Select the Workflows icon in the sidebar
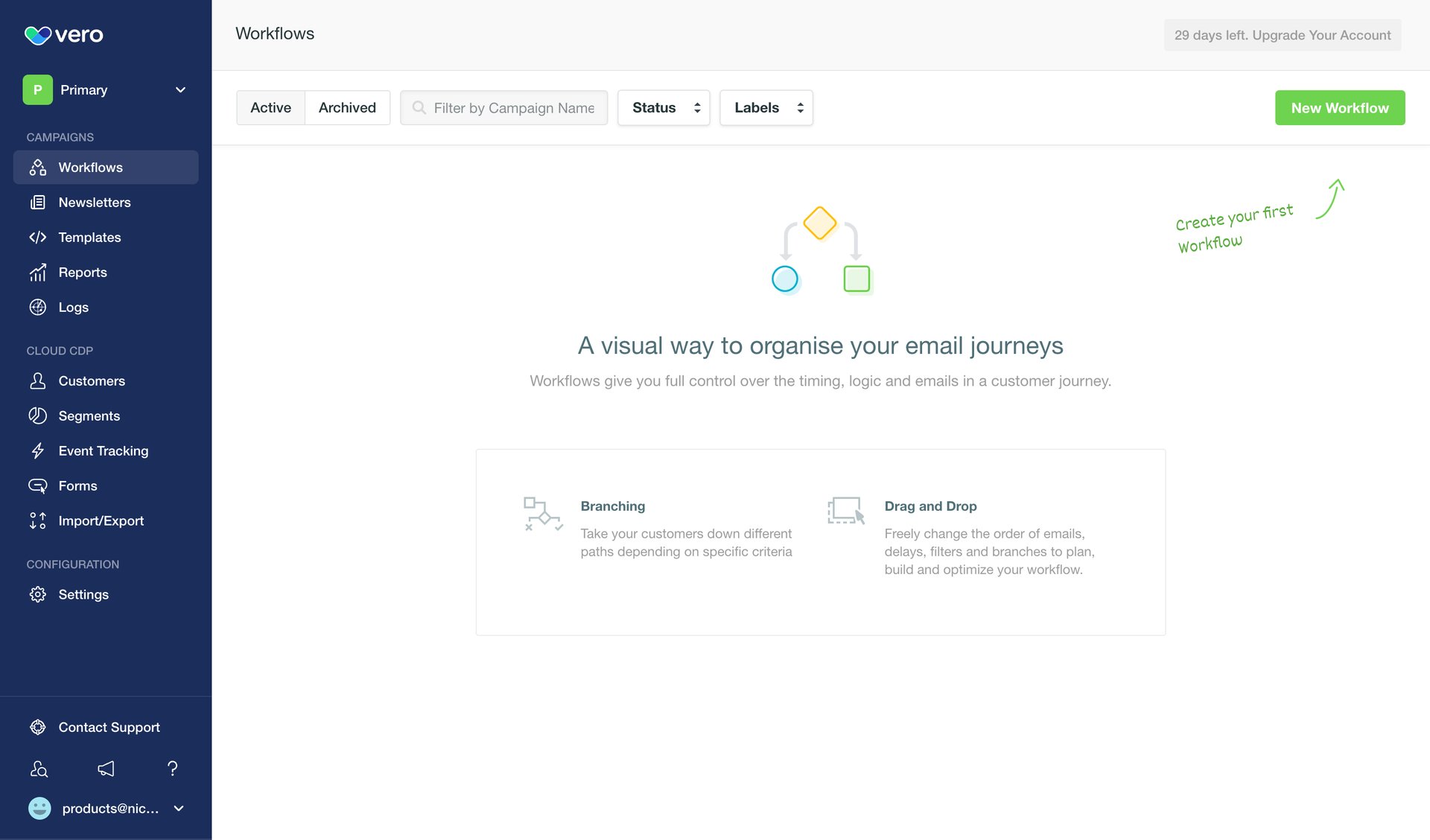The width and height of the screenshot is (1430, 840). [38, 168]
